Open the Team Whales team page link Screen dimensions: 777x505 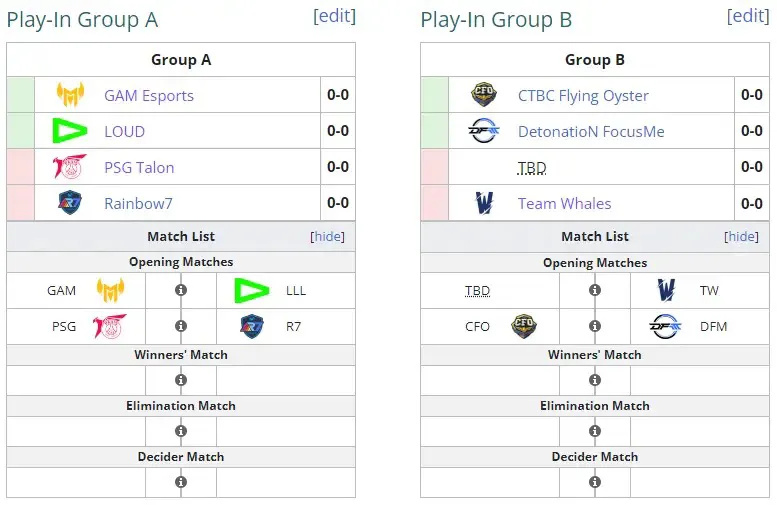pyautogui.click(x=564, y=203)
